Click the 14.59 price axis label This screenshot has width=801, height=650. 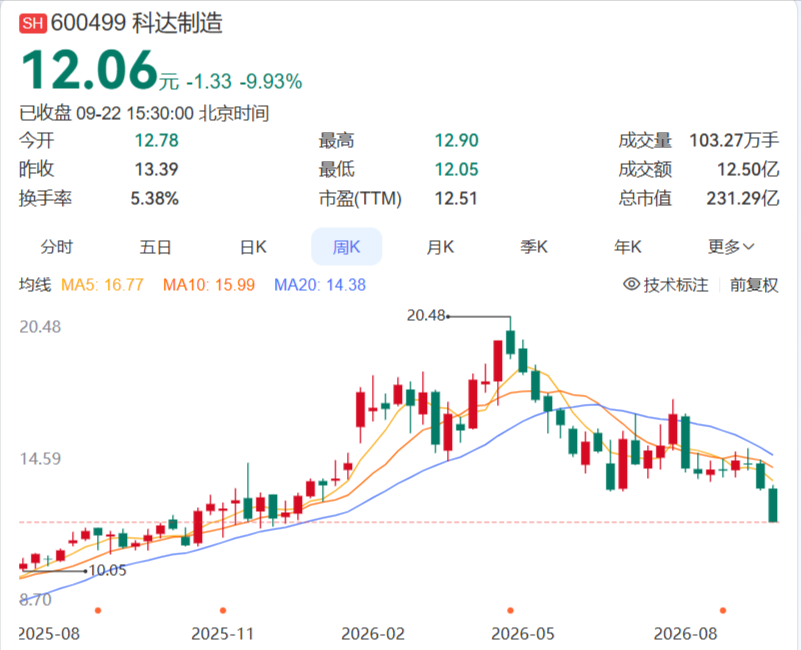point(40,459)
